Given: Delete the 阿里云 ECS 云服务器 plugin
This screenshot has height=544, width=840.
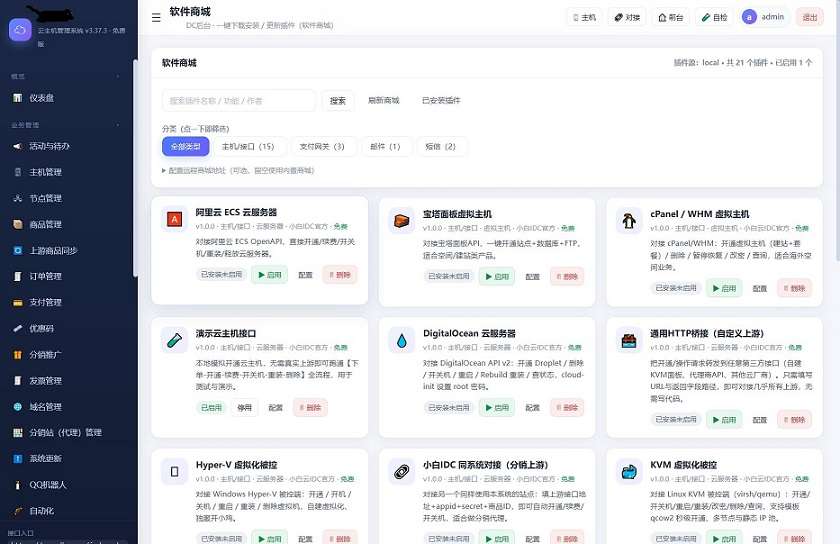Looking at the screenshot, I should (x=340, y=275).
